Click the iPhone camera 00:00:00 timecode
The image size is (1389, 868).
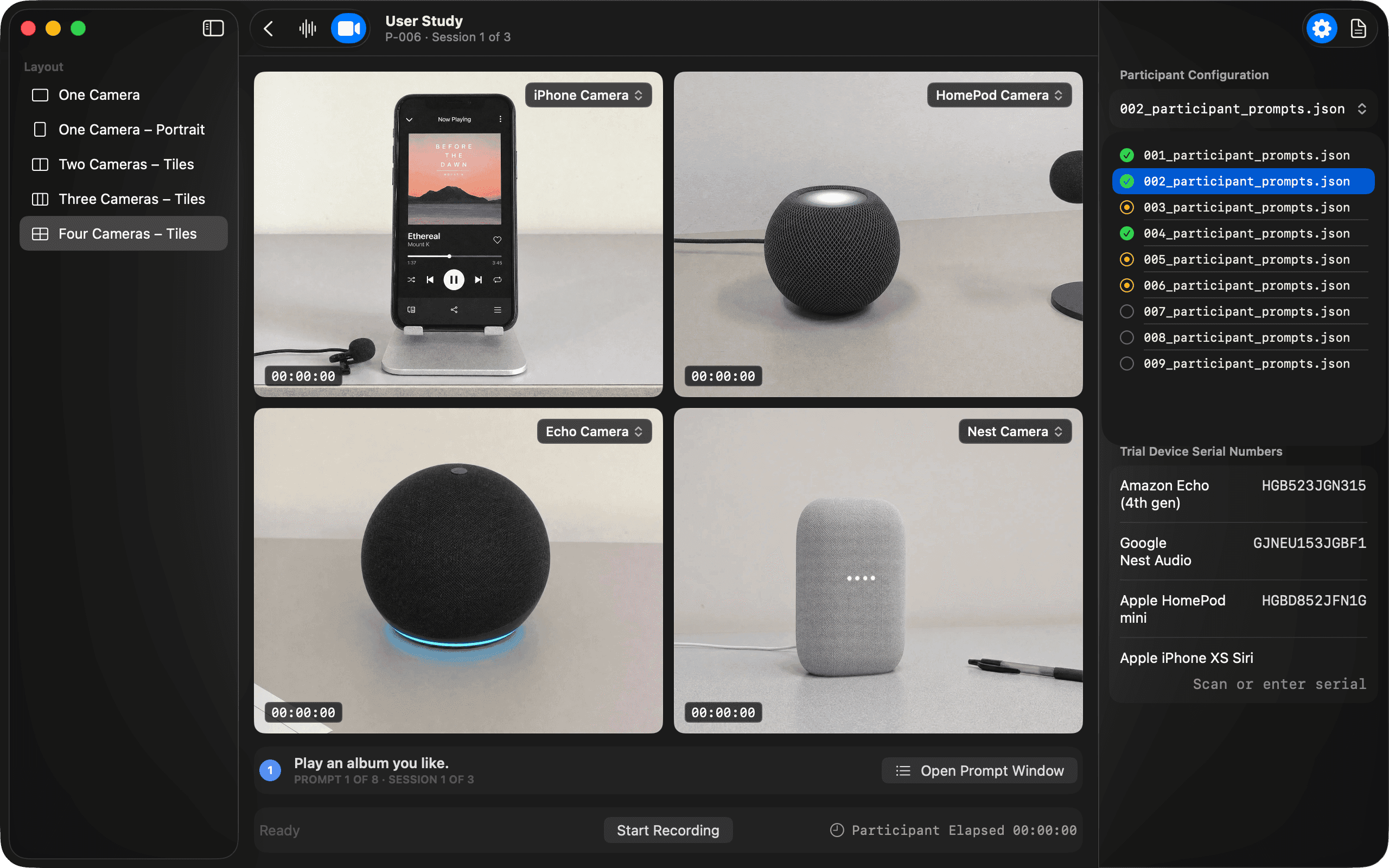point(303,376)
